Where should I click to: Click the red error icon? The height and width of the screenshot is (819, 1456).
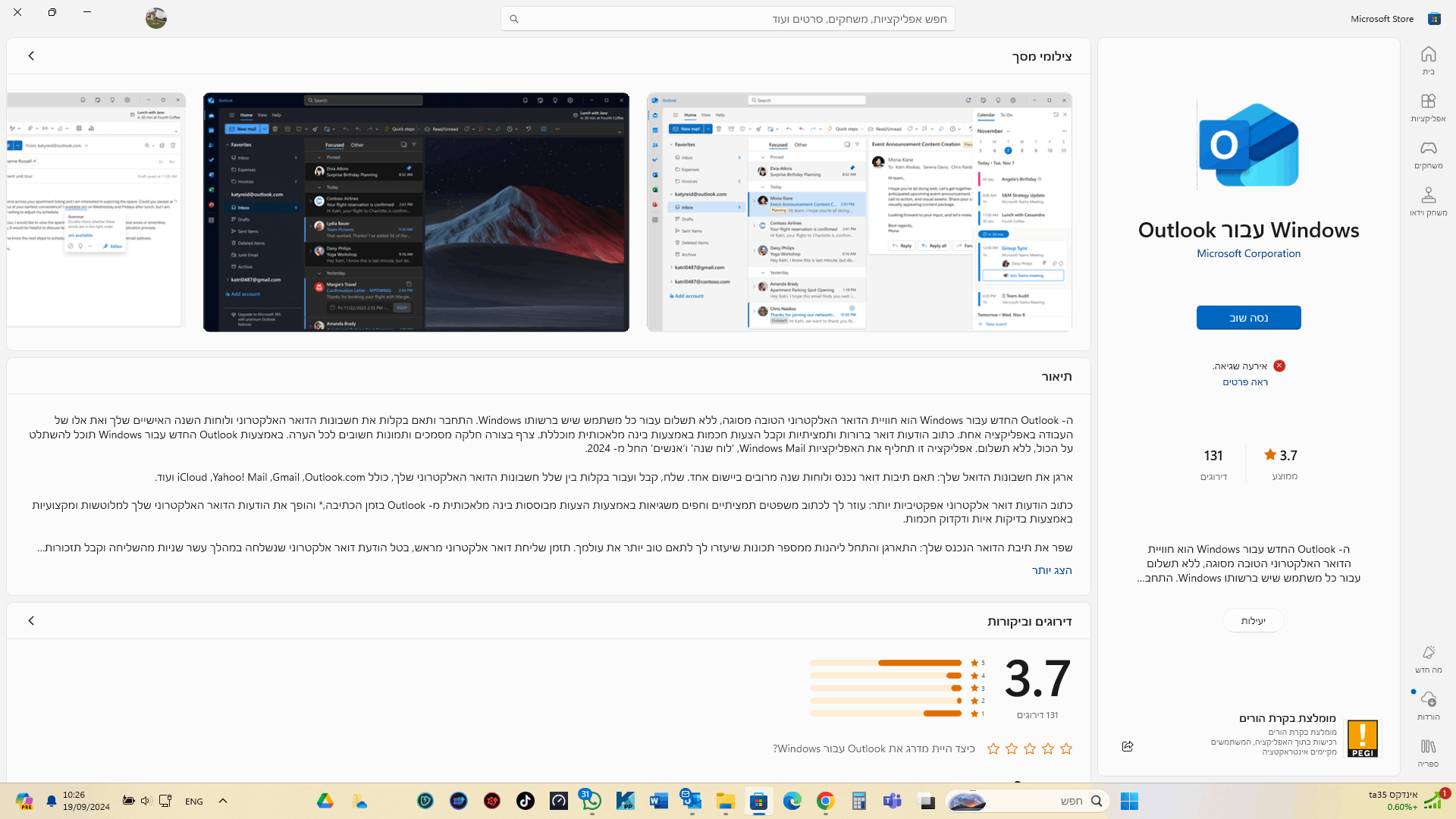[1279, 366]
